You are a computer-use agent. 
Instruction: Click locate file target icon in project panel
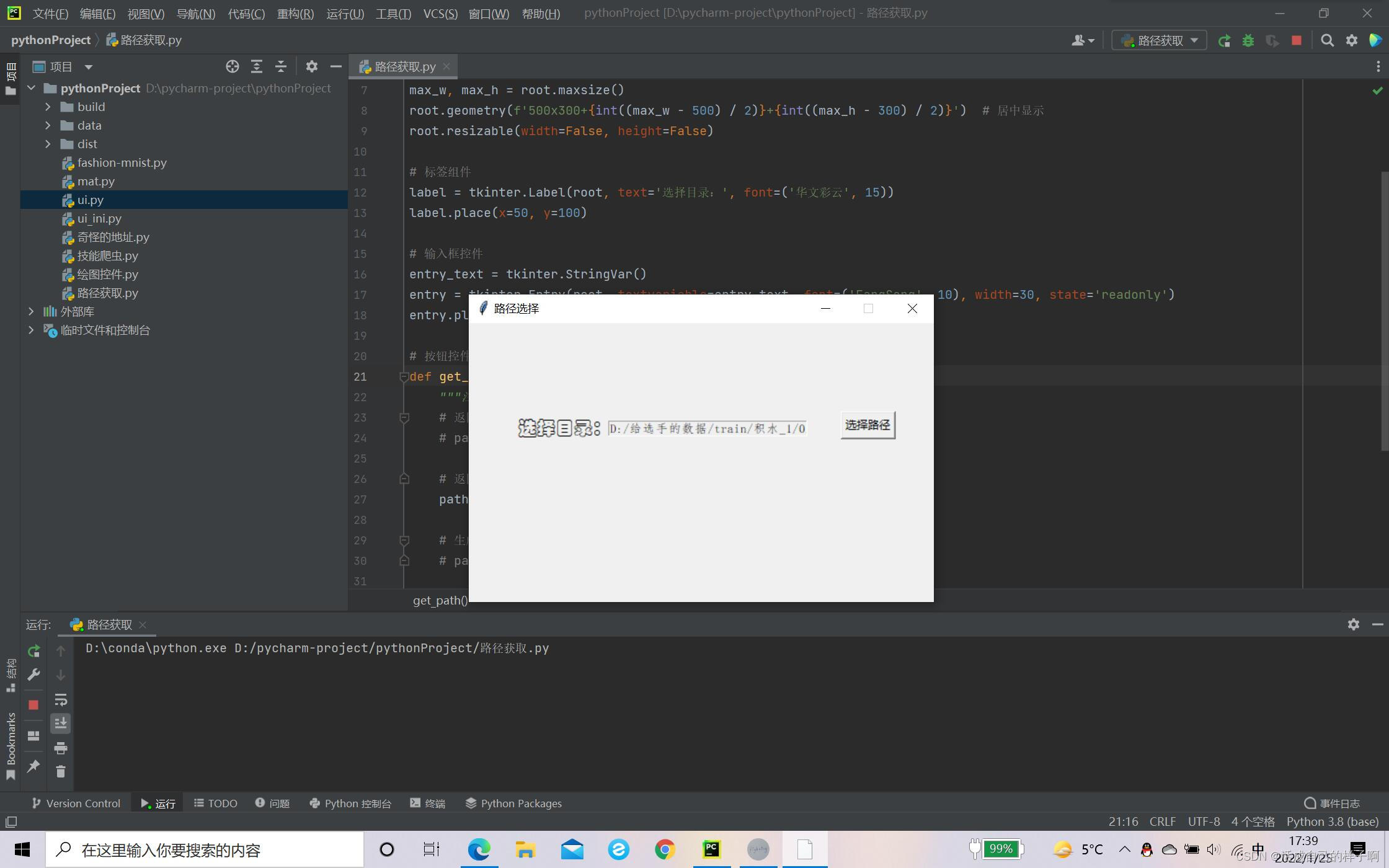tap(232, 66)
